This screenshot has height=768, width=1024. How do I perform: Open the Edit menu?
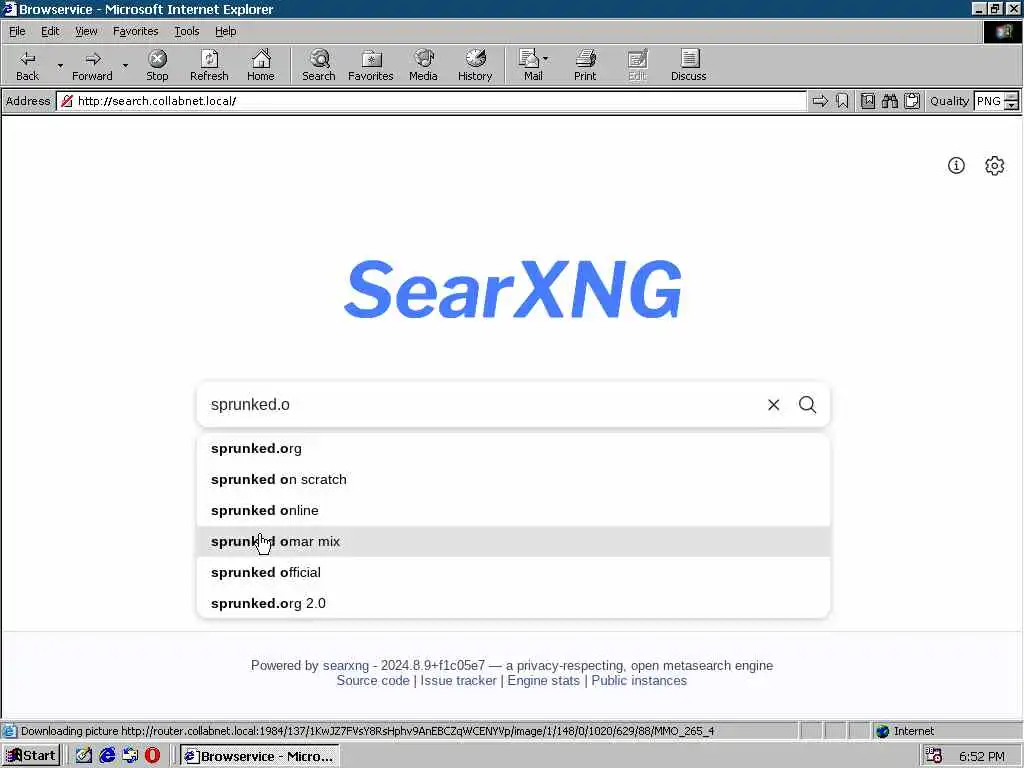point(50,31)
